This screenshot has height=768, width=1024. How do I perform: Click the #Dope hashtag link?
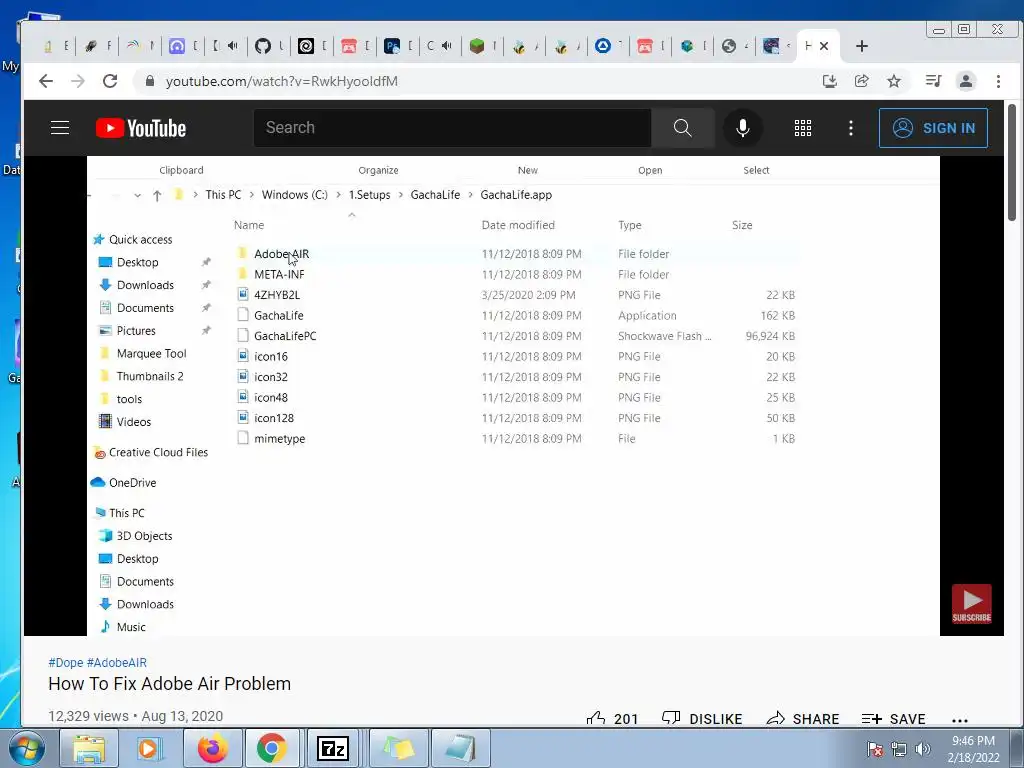point(65,662)
